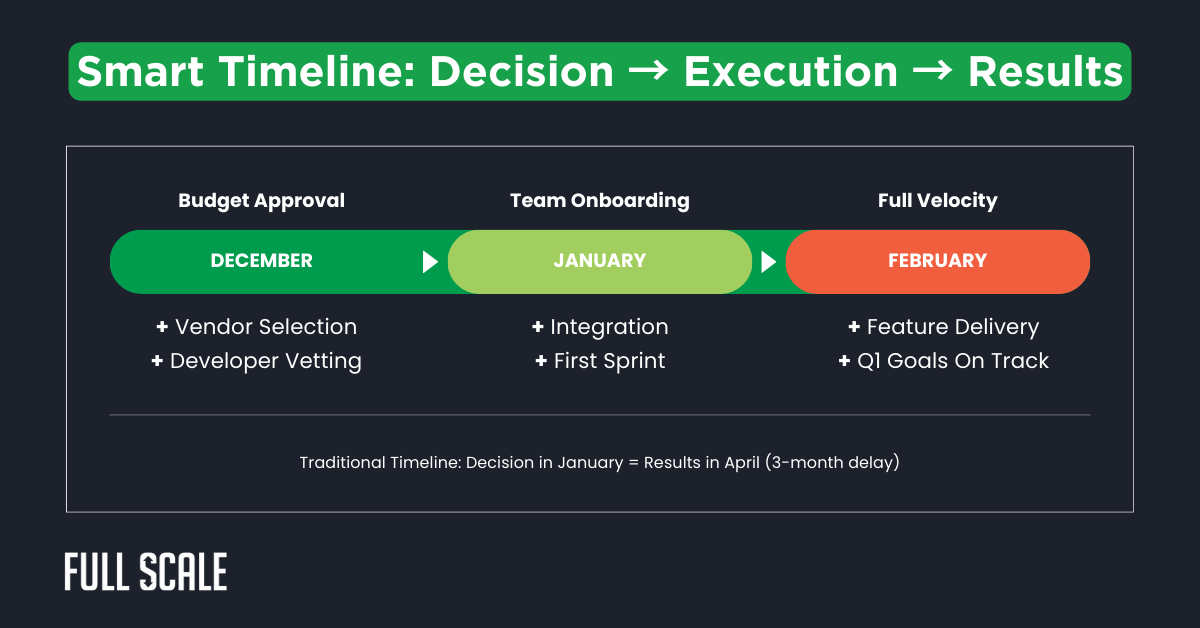Select the orange FEBRUARY pill

tap(937, 261)
